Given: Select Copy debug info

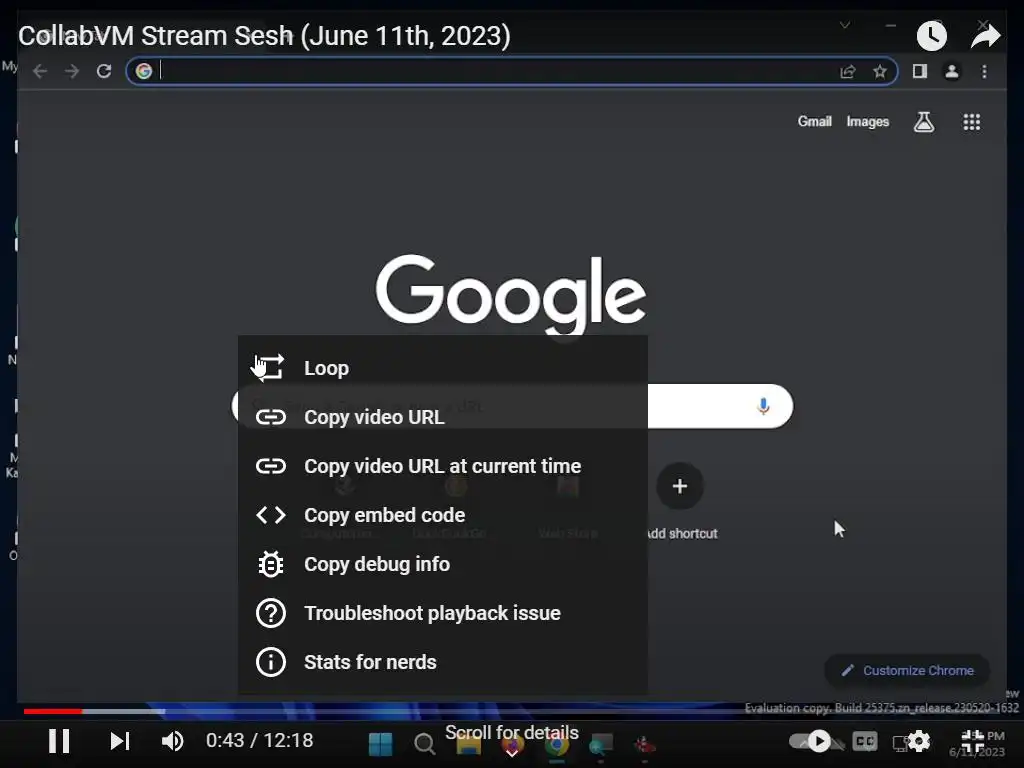Looking at the screenshot, I should tap(443, 564).
